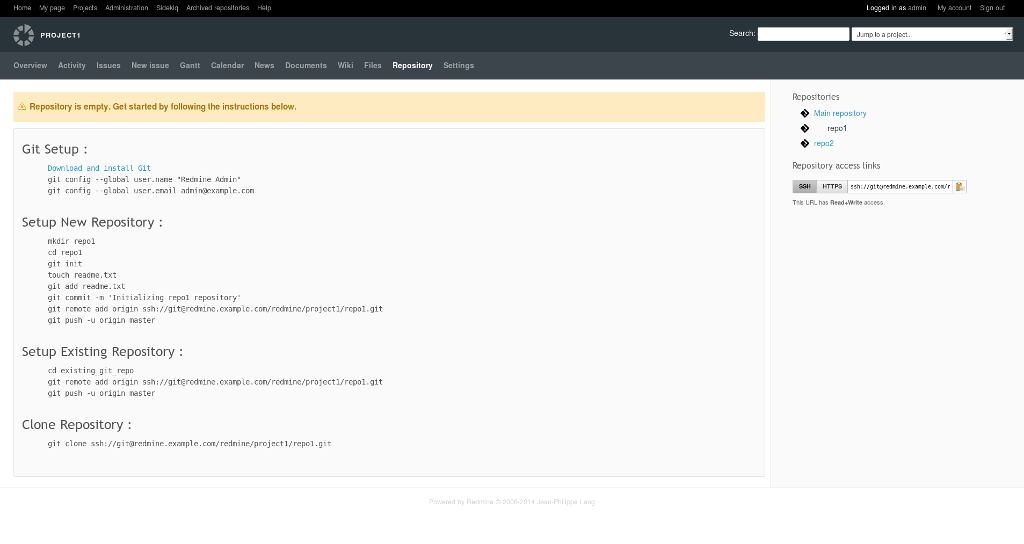This screenshot has width=1024, height=544.
Task: Click the warning icon in the empty repository notice
Action: 22,106
